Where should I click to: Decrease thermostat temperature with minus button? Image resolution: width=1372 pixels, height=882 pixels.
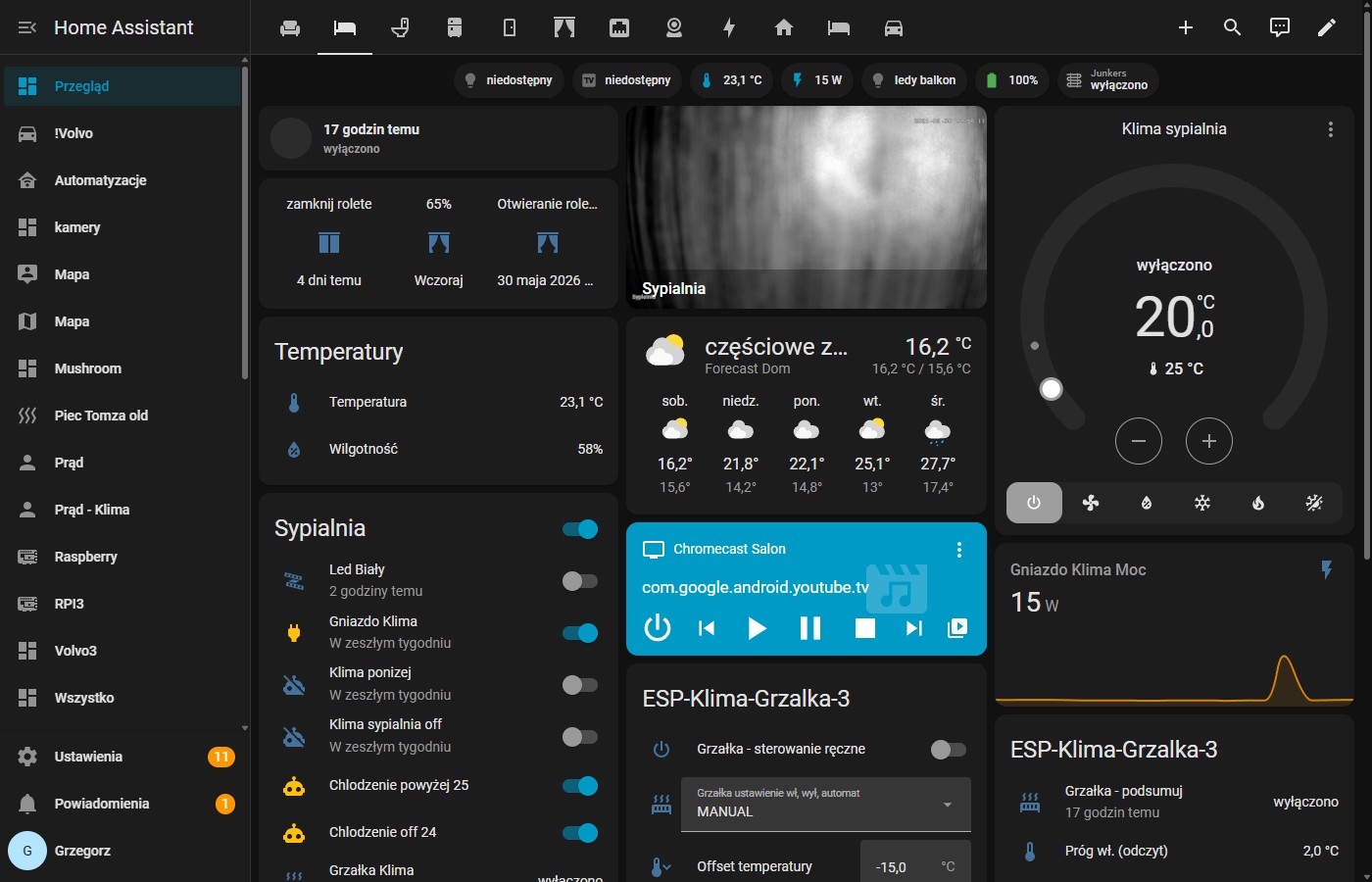coord(1139,441)
